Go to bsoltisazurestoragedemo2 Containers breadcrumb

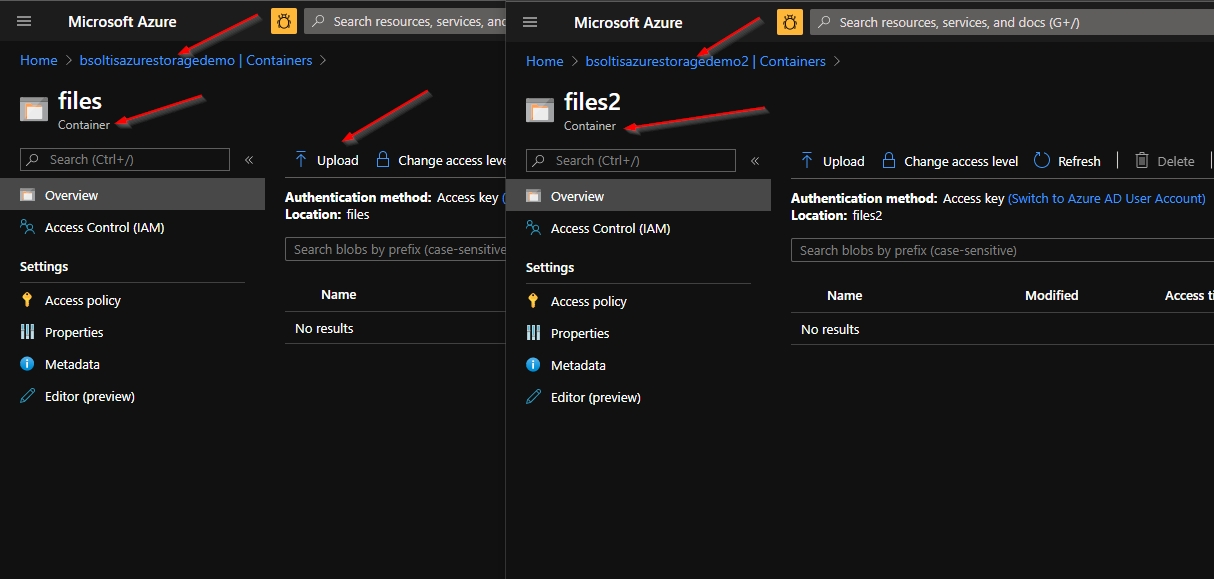click(705, 61)
